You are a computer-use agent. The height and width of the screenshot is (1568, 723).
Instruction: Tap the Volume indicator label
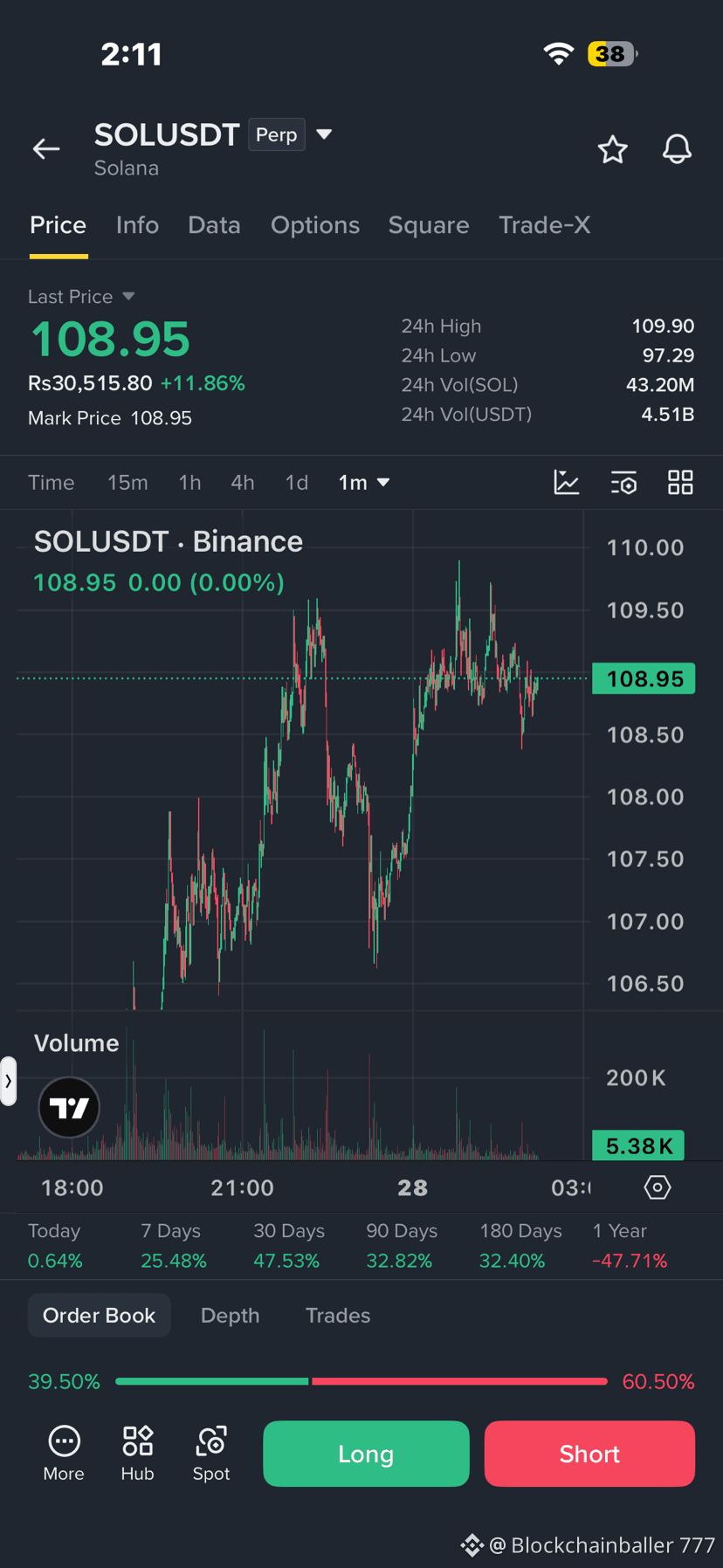click(x=76, y=1043)
